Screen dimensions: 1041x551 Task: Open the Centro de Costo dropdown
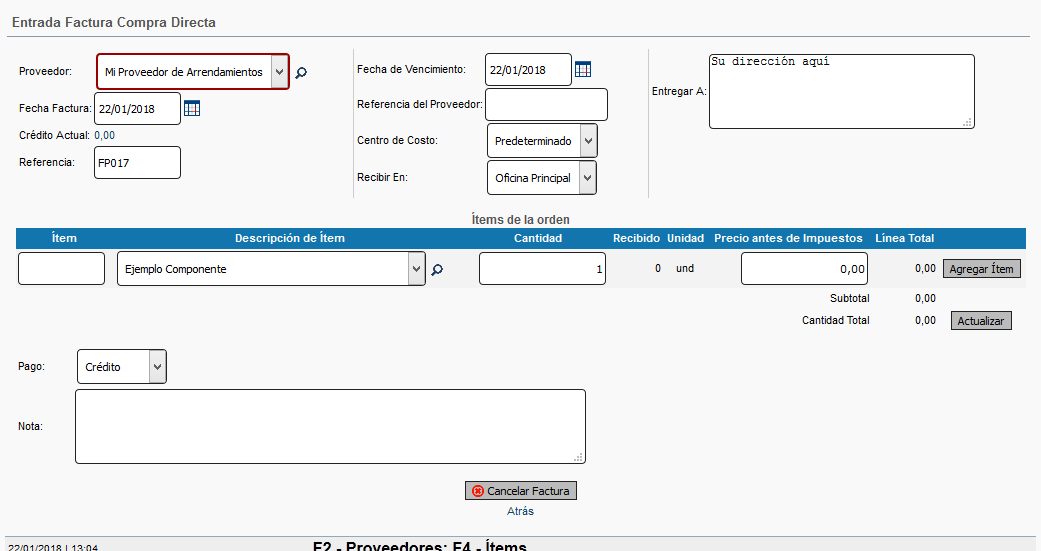coord(588,141)
